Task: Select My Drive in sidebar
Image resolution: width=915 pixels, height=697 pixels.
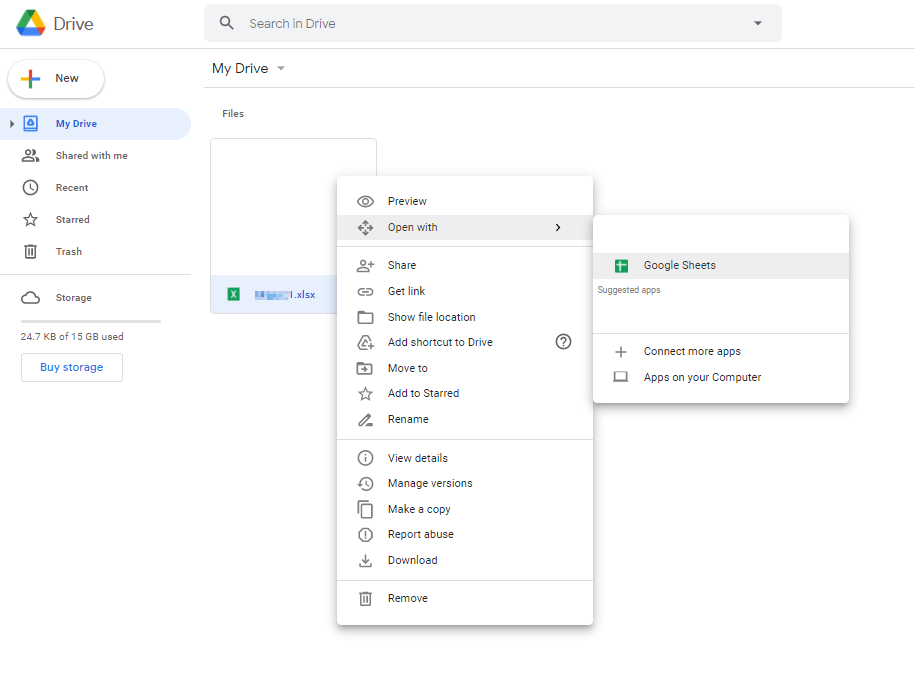Action: [95, 124]
